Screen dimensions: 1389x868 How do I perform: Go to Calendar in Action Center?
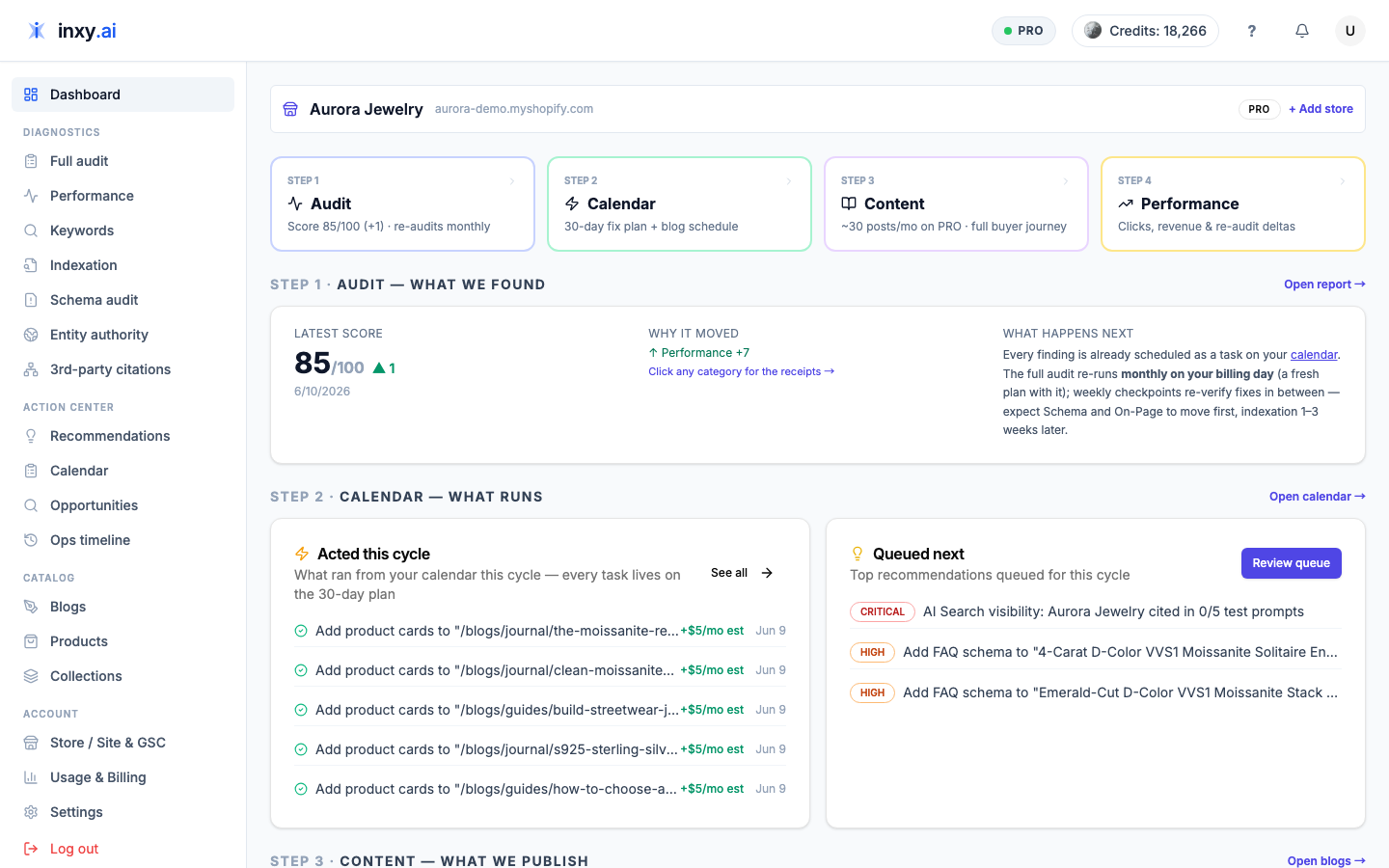click(123, 471)
